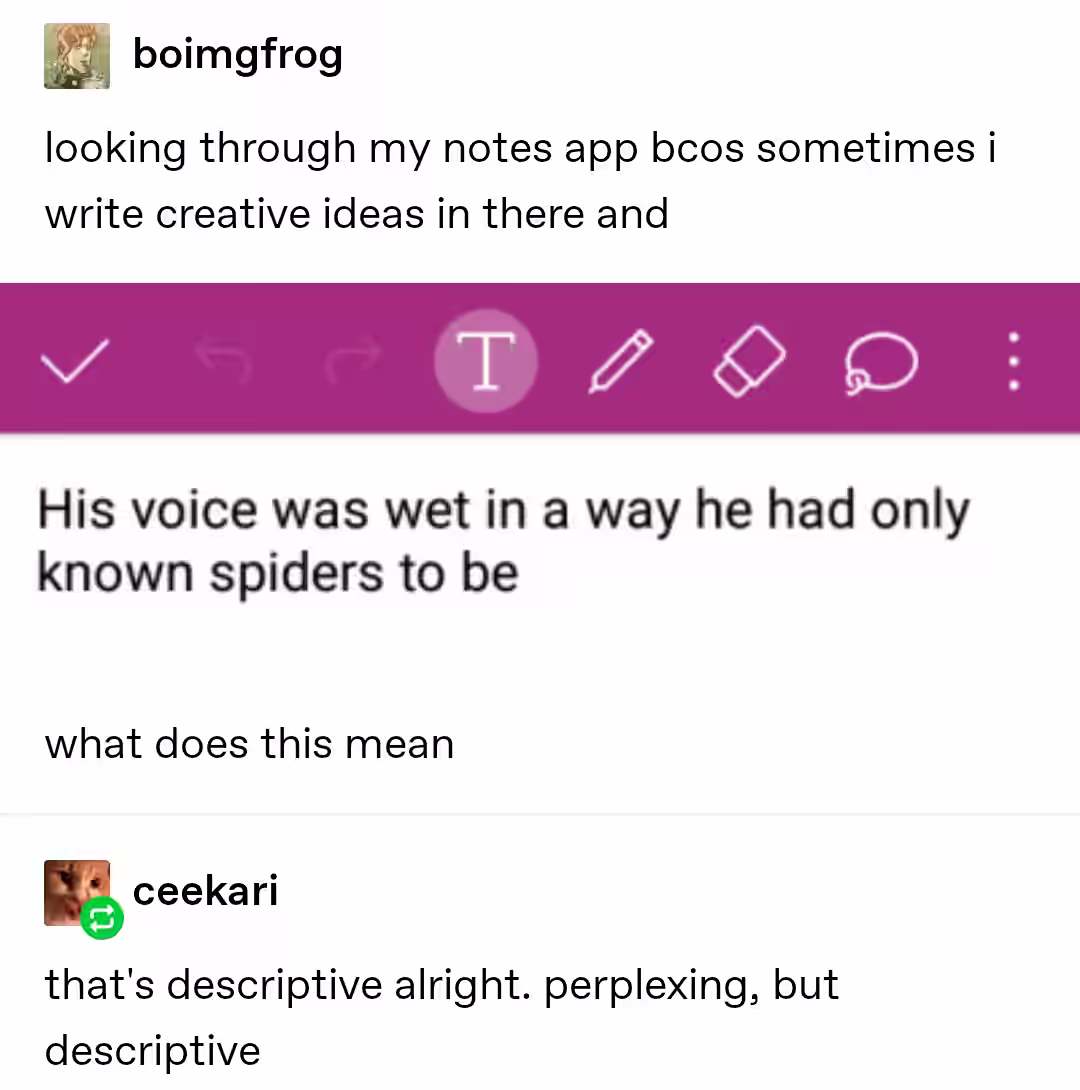Click the green reblog badge on the avatar
Screen dimensions: 1080x1090
102,918
